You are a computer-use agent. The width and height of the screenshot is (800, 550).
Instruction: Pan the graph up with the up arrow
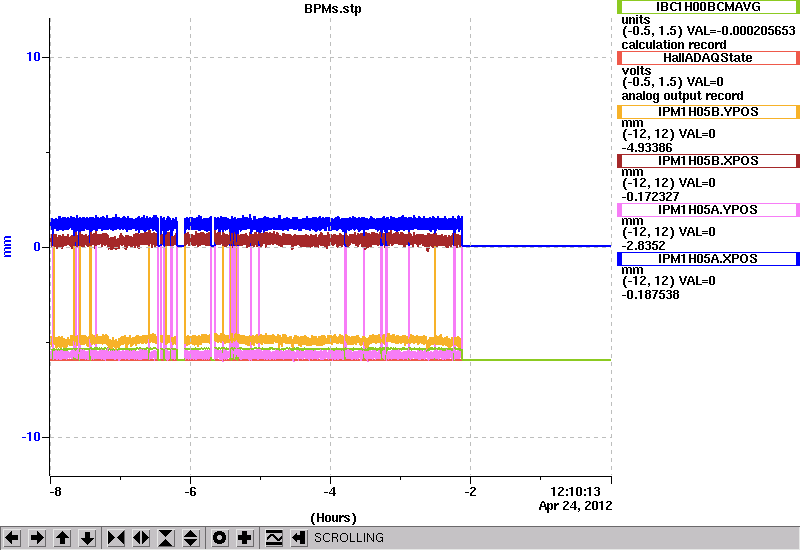pos(62,538)
